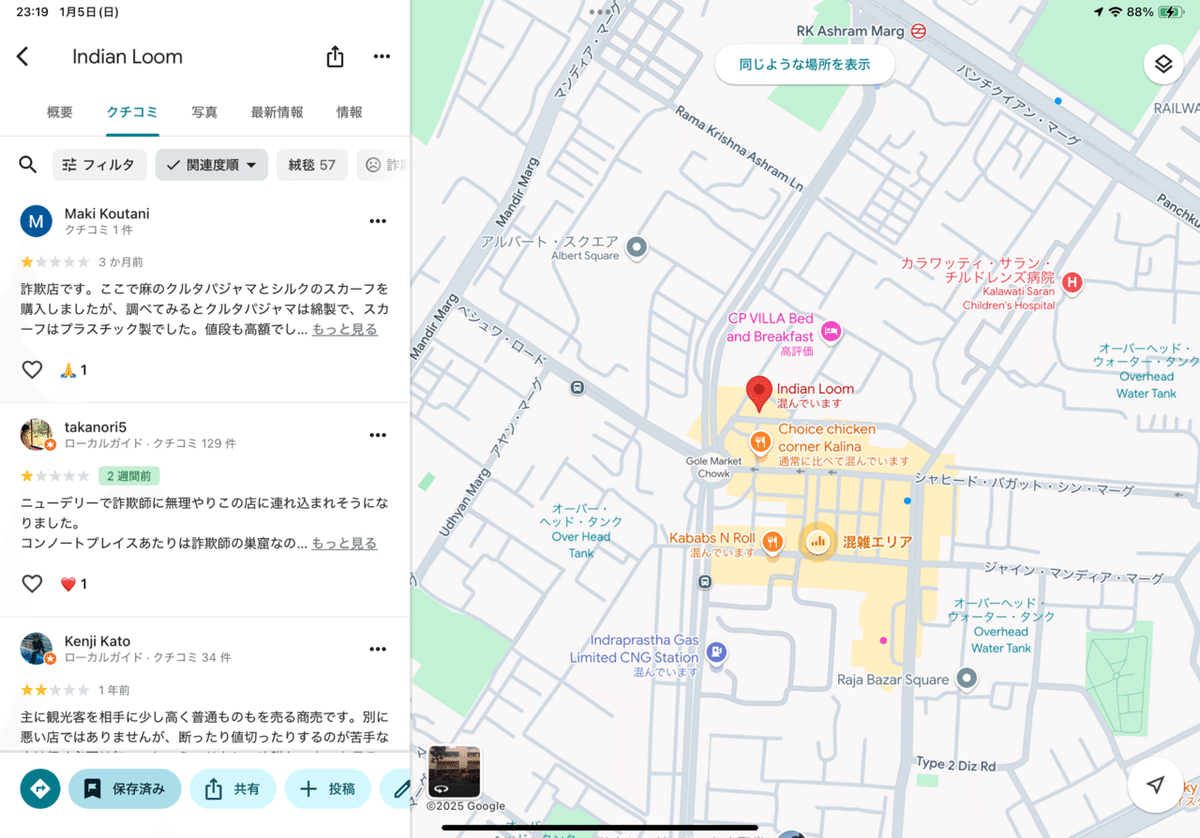Screen dimensions: 1200x838
Task: Open takanori5's profile avatar
Action: (x=36, y=435)
